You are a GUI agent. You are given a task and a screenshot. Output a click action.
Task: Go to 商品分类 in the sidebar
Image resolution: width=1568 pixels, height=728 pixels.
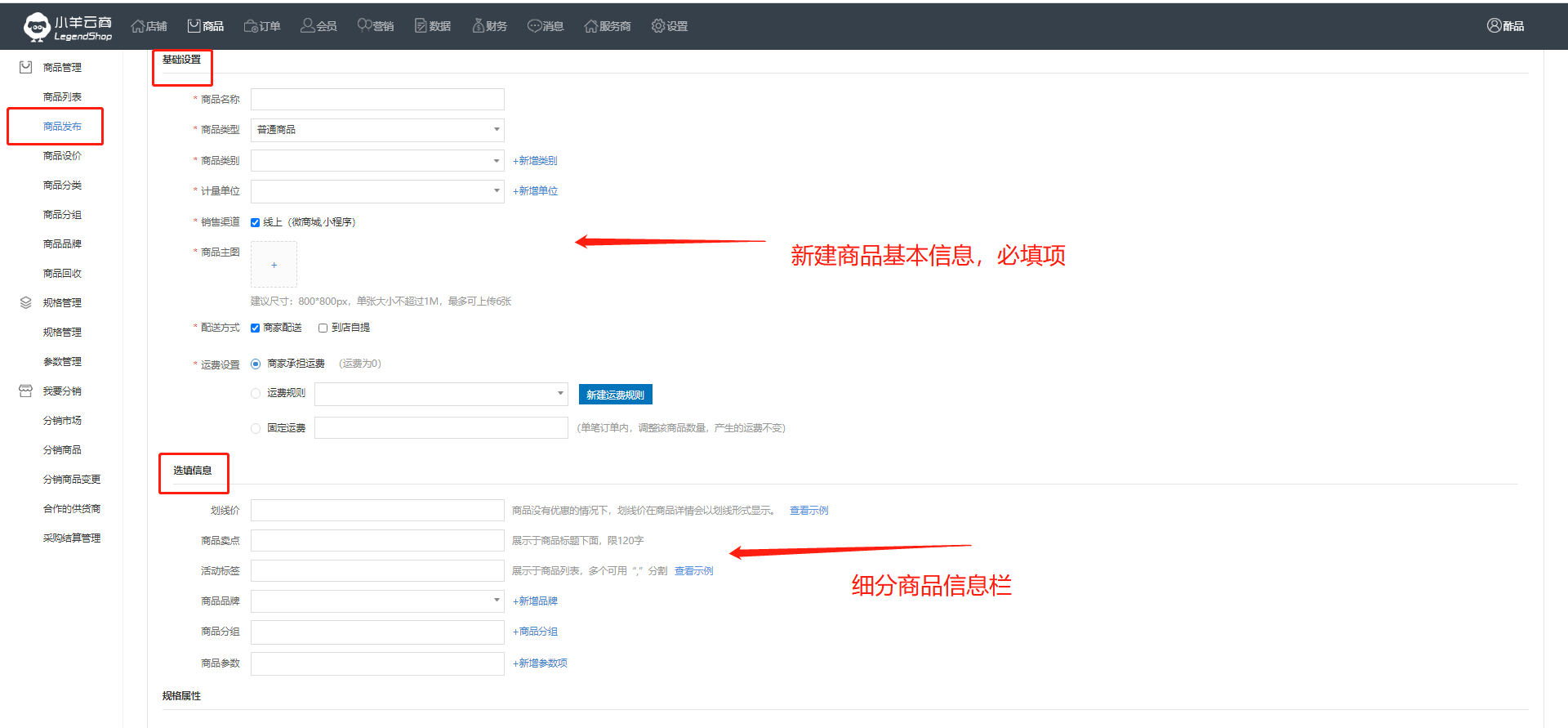[62, 185]
